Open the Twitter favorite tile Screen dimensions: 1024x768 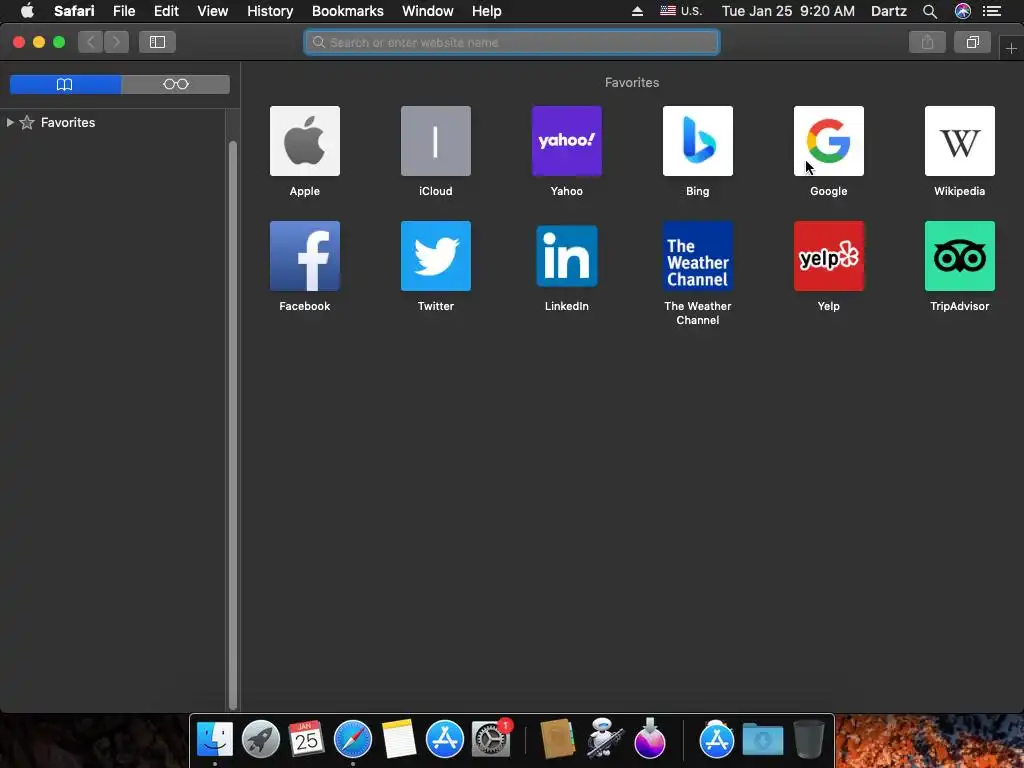click(436, 256)
